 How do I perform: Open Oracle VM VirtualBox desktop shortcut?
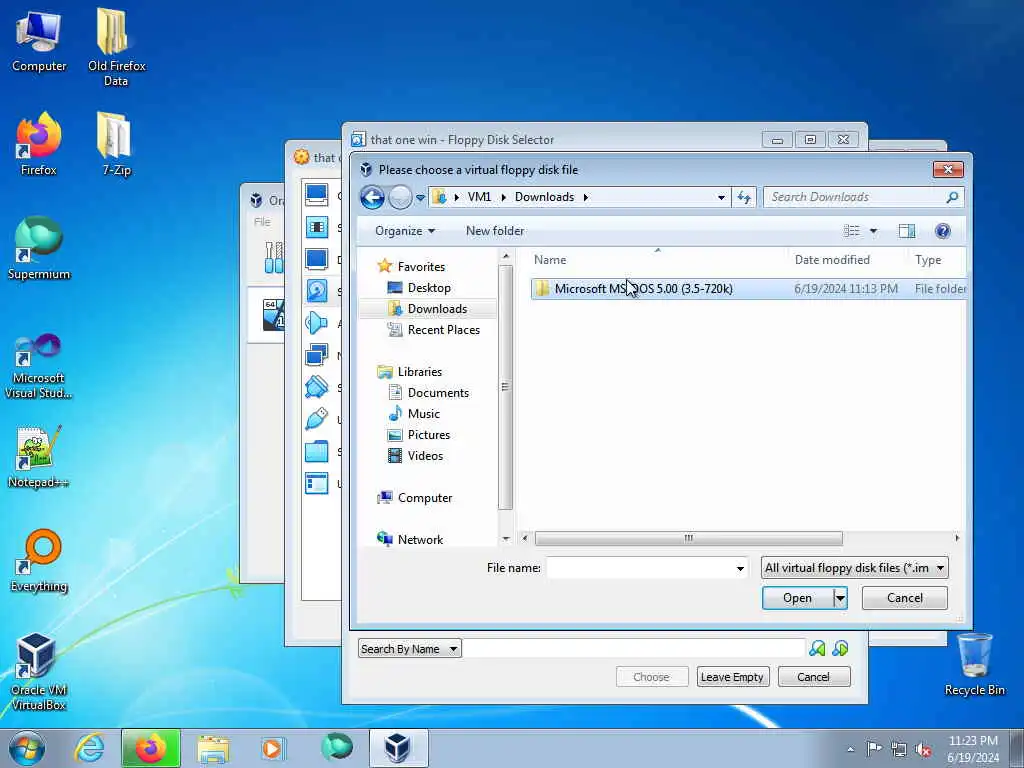click(x=39, y=671)
